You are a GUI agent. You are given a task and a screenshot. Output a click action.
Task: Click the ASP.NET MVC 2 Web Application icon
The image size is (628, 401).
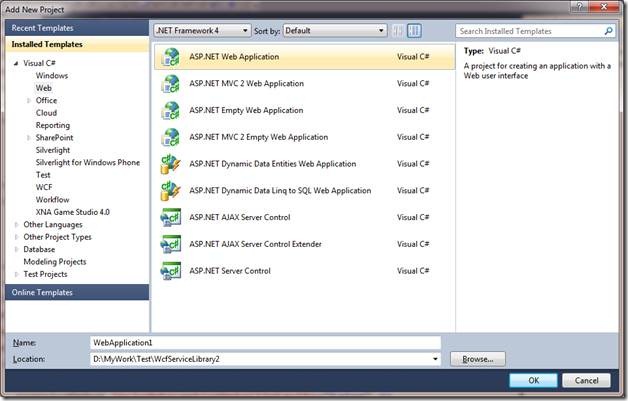click(171, 84)
